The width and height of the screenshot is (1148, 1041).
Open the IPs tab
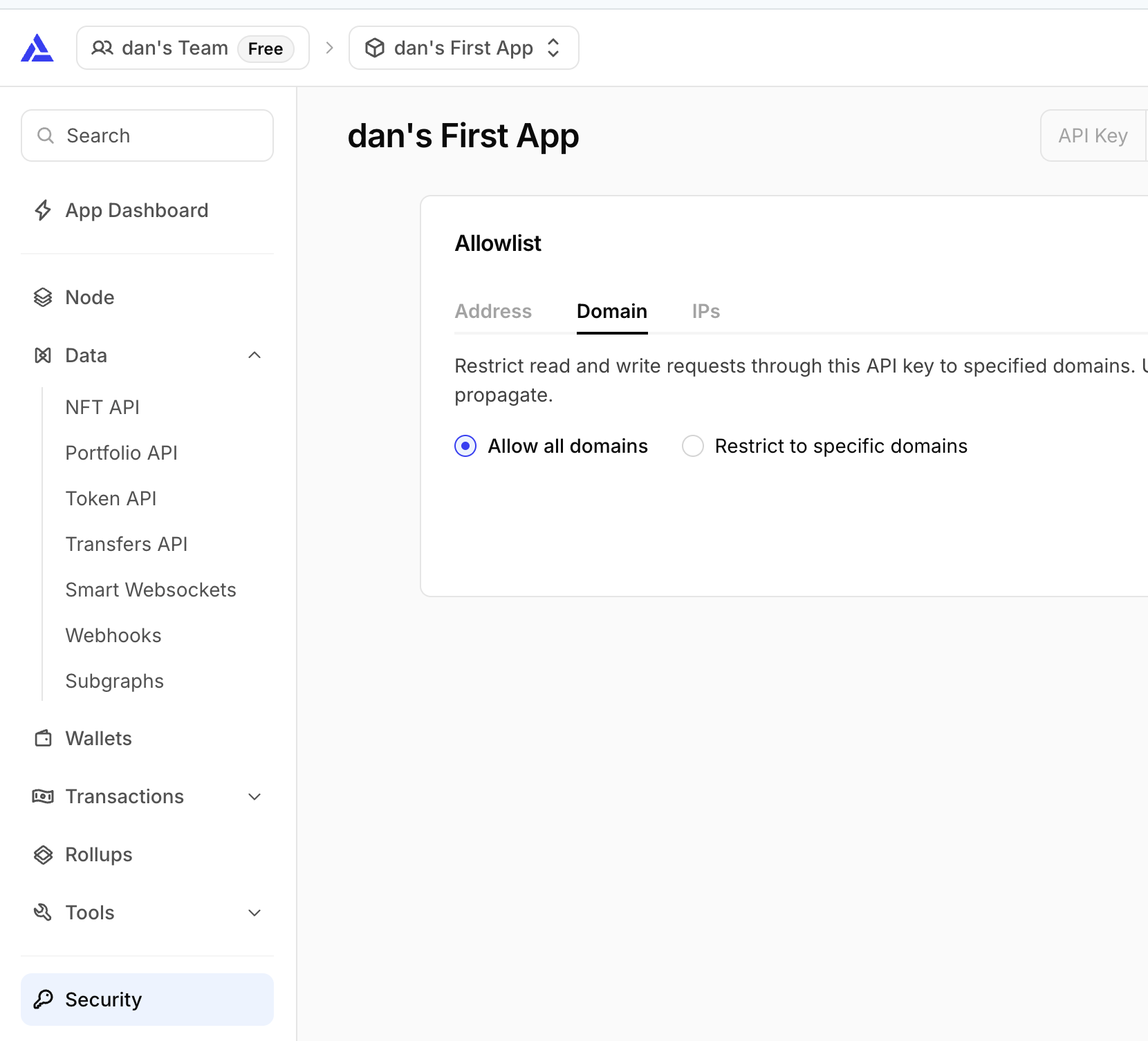[x=705, y=311]
